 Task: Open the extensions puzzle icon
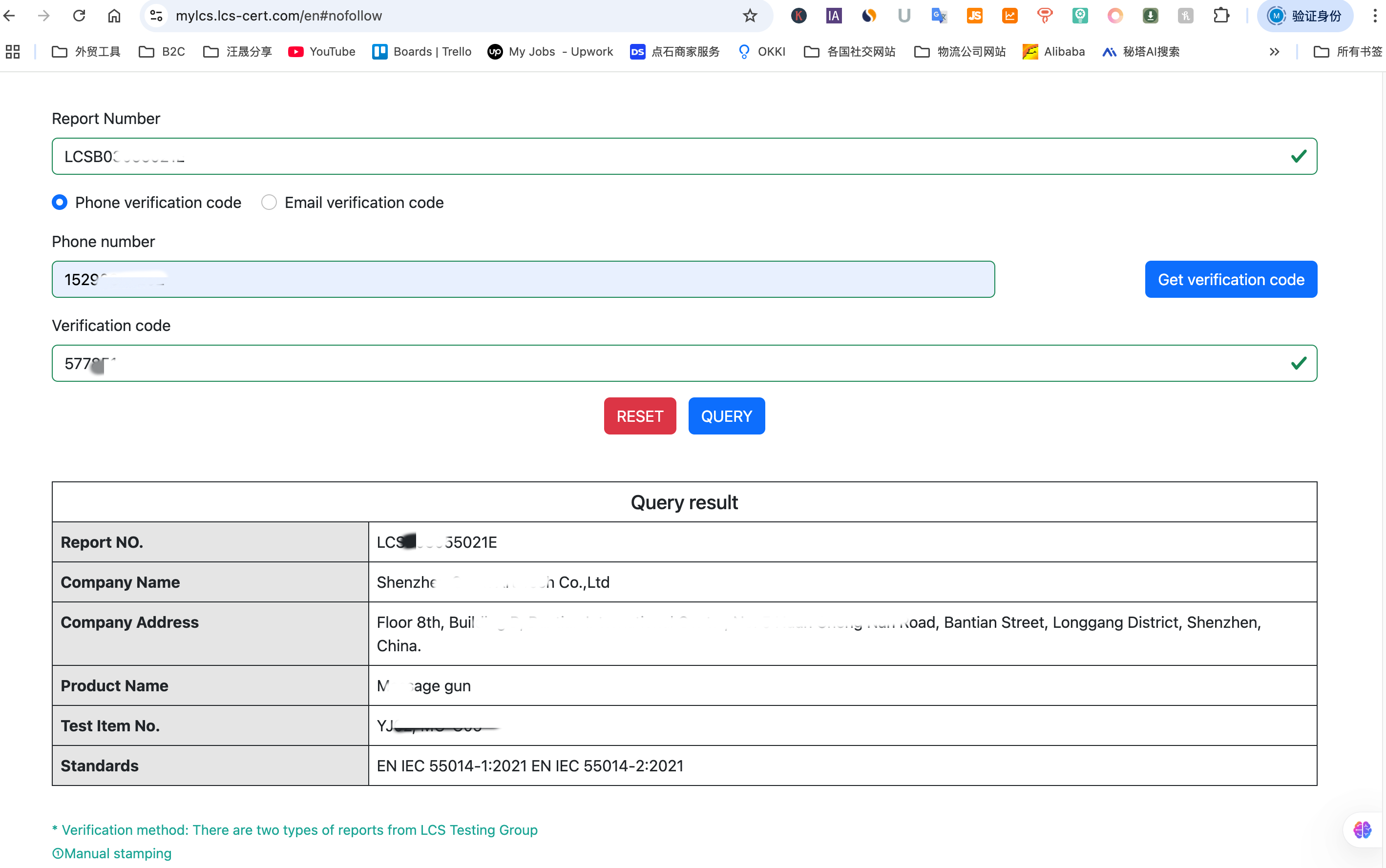tap(1220, 16)
